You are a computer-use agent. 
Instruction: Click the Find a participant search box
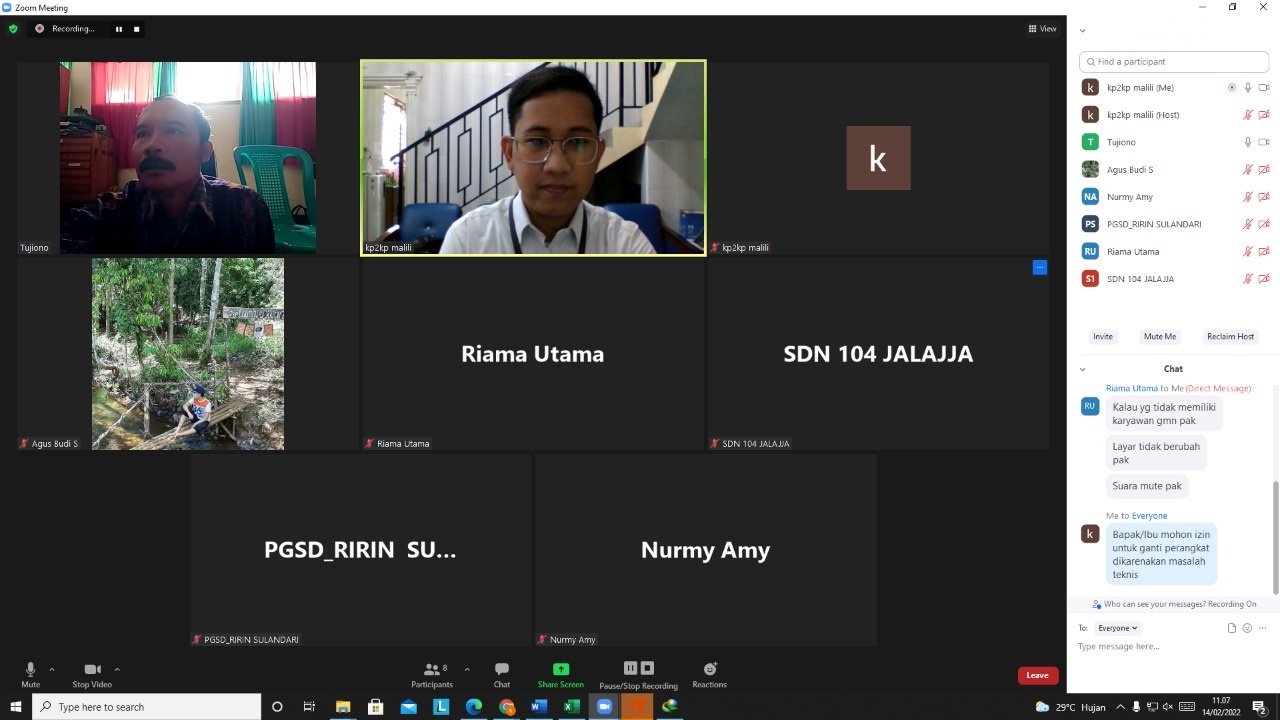point(1174,62)
